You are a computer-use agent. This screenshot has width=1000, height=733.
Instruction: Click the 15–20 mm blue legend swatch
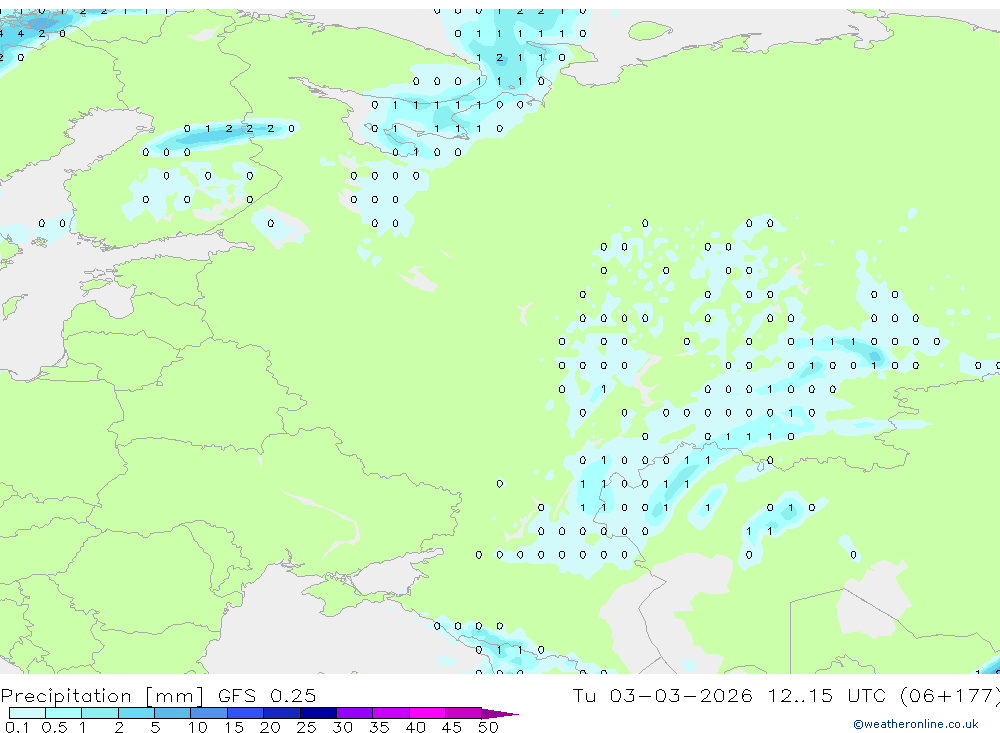[x=246, y=713]
